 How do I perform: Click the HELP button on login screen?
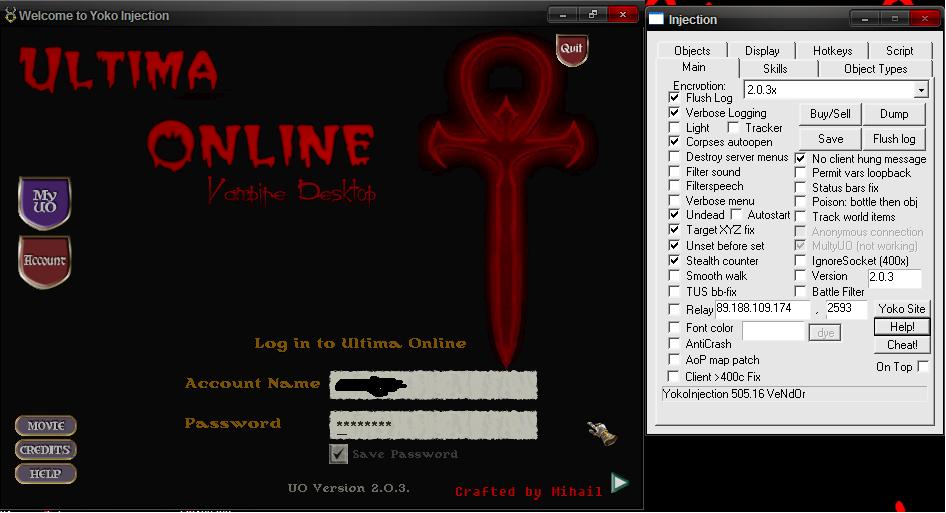coord(45,474)
